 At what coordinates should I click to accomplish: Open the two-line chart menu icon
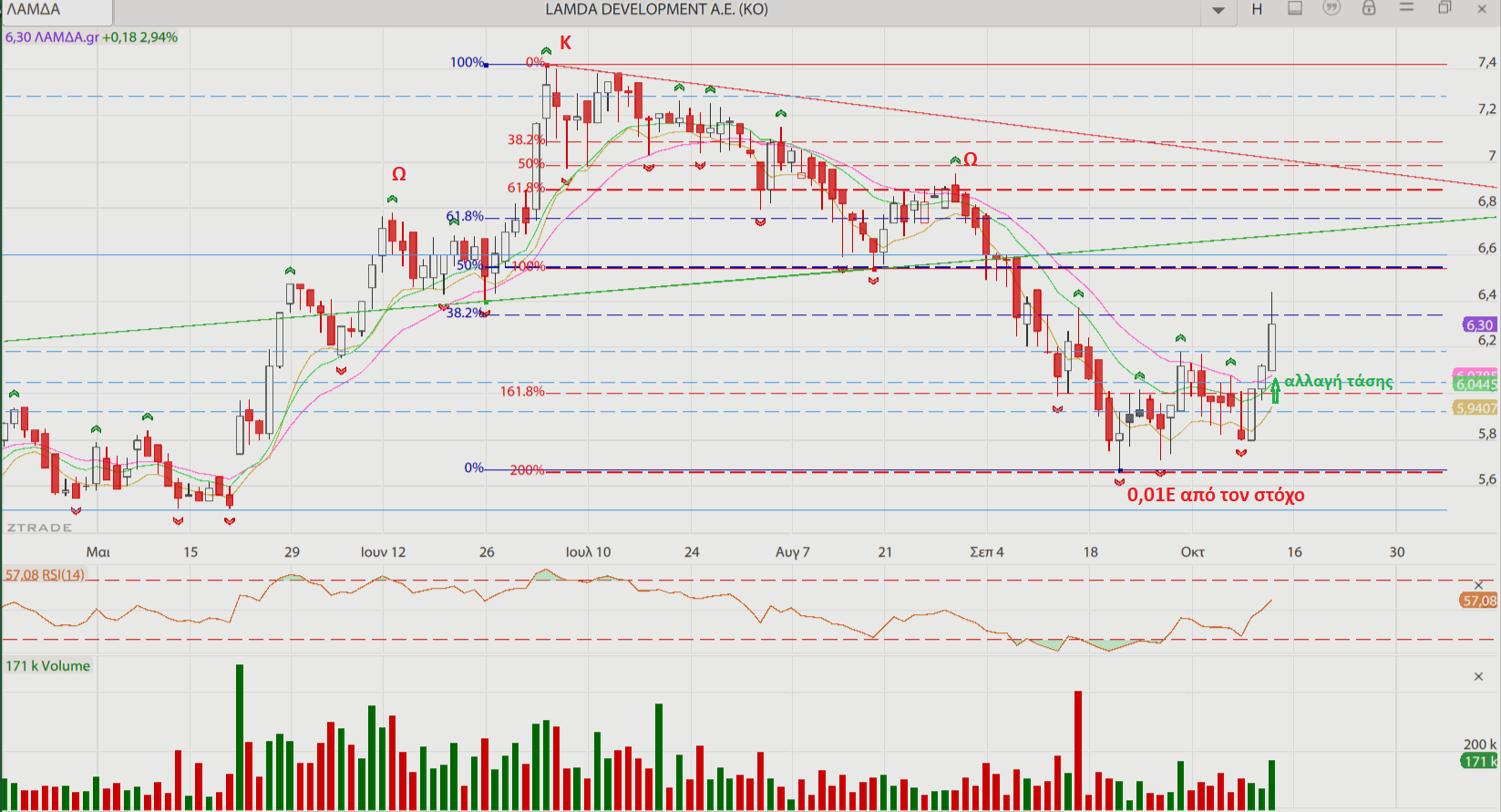coord(1406,7)
